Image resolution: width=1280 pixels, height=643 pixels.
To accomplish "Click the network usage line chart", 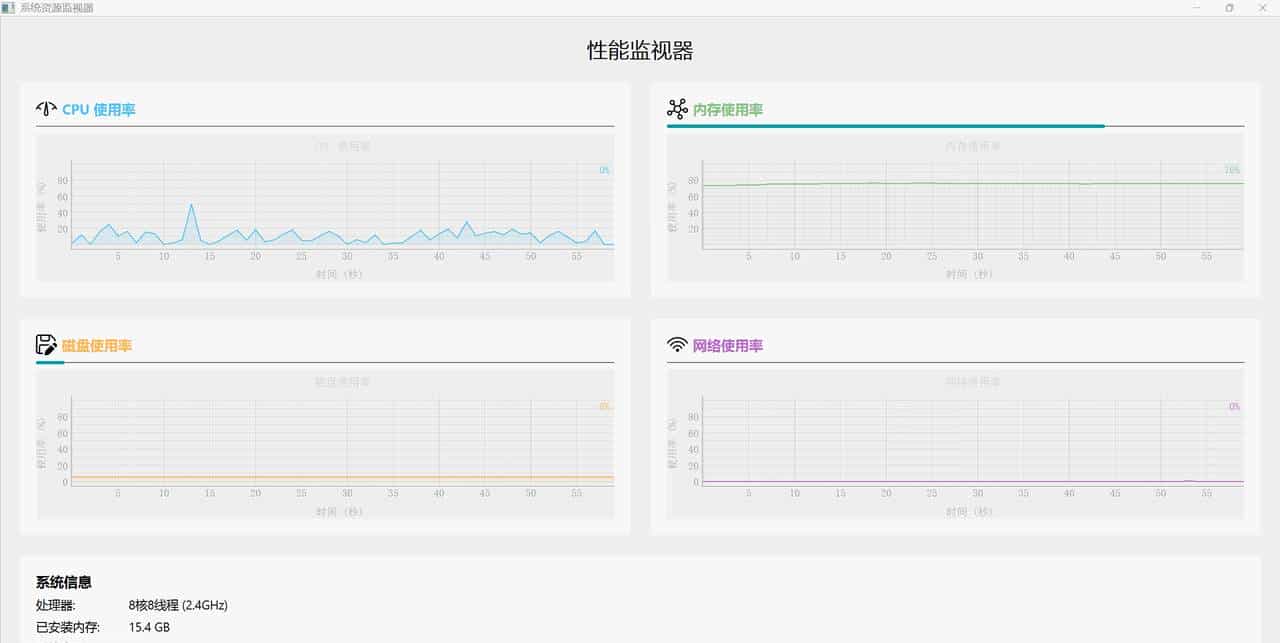I will tap(955, 444).
